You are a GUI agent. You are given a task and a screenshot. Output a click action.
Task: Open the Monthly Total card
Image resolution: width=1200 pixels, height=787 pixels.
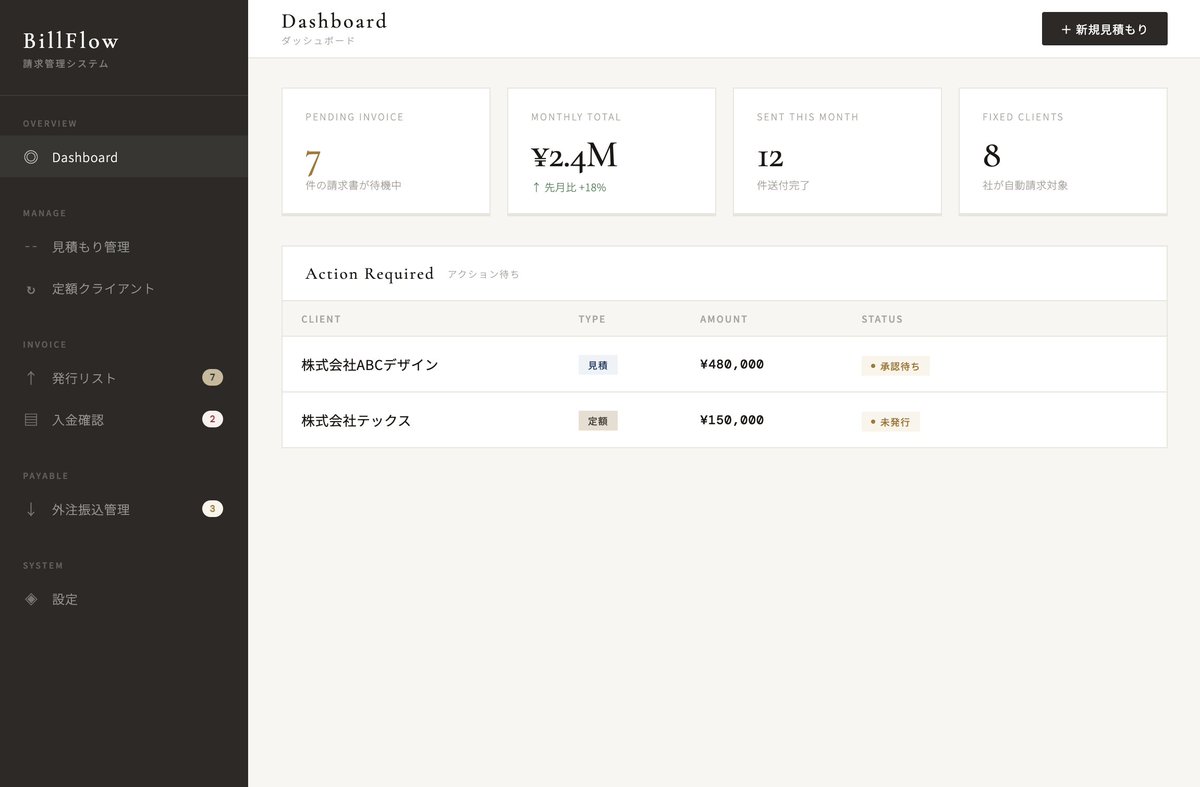click(x=611, y=151)
